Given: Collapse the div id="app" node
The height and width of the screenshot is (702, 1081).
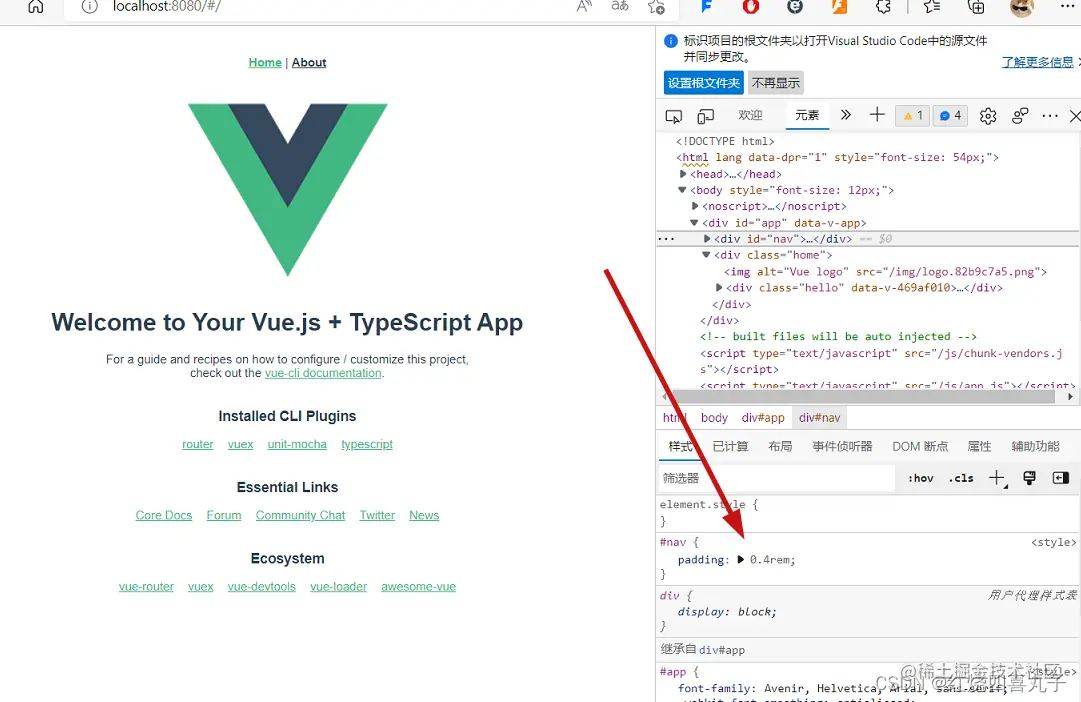Looking at the screenshot, I should [x=694, y=223].
